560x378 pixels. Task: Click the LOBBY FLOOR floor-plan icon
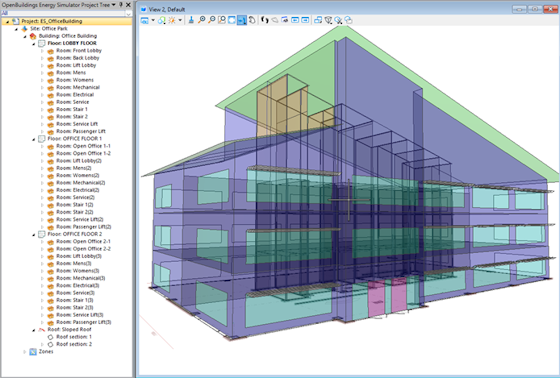[41, 43]
